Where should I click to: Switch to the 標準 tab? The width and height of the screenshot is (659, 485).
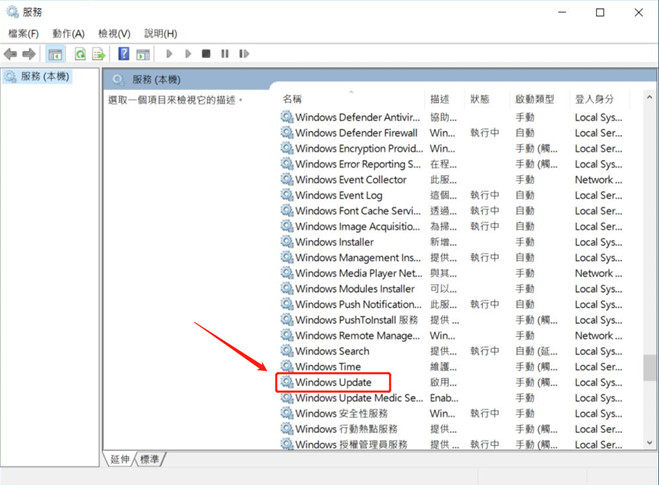(152, 459)
